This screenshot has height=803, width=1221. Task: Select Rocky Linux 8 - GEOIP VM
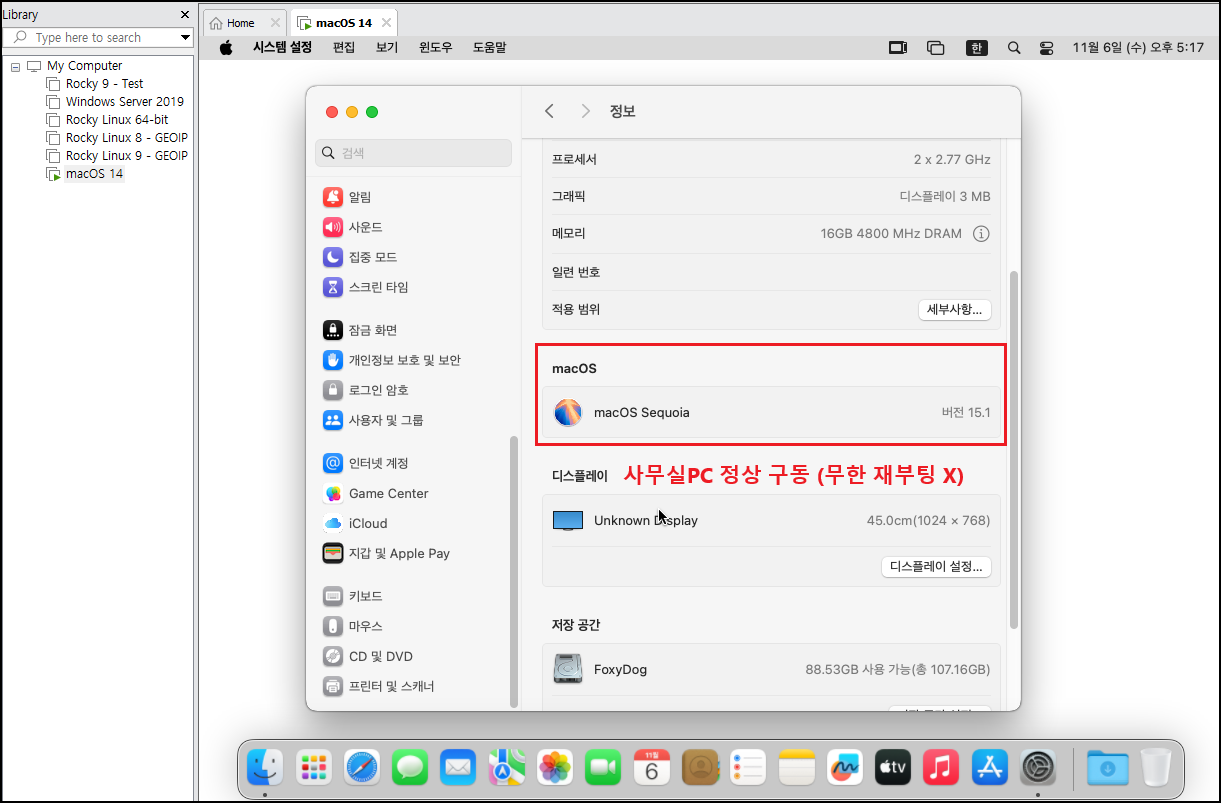click(126, 138)
